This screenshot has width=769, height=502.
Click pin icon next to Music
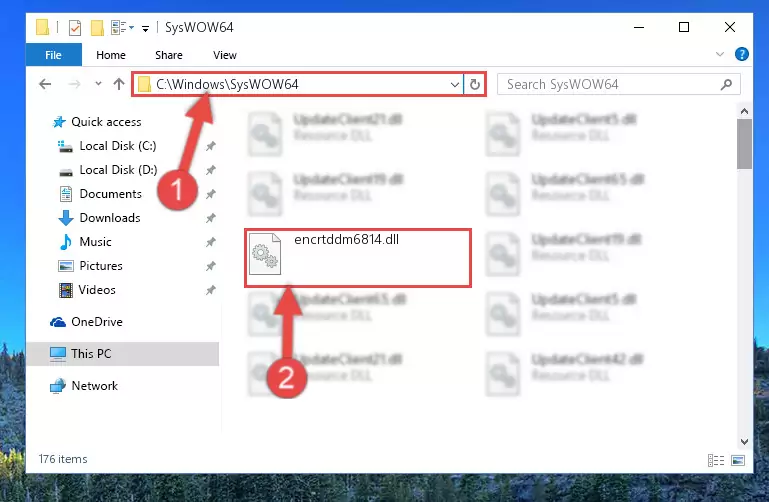tap(210, 242)
